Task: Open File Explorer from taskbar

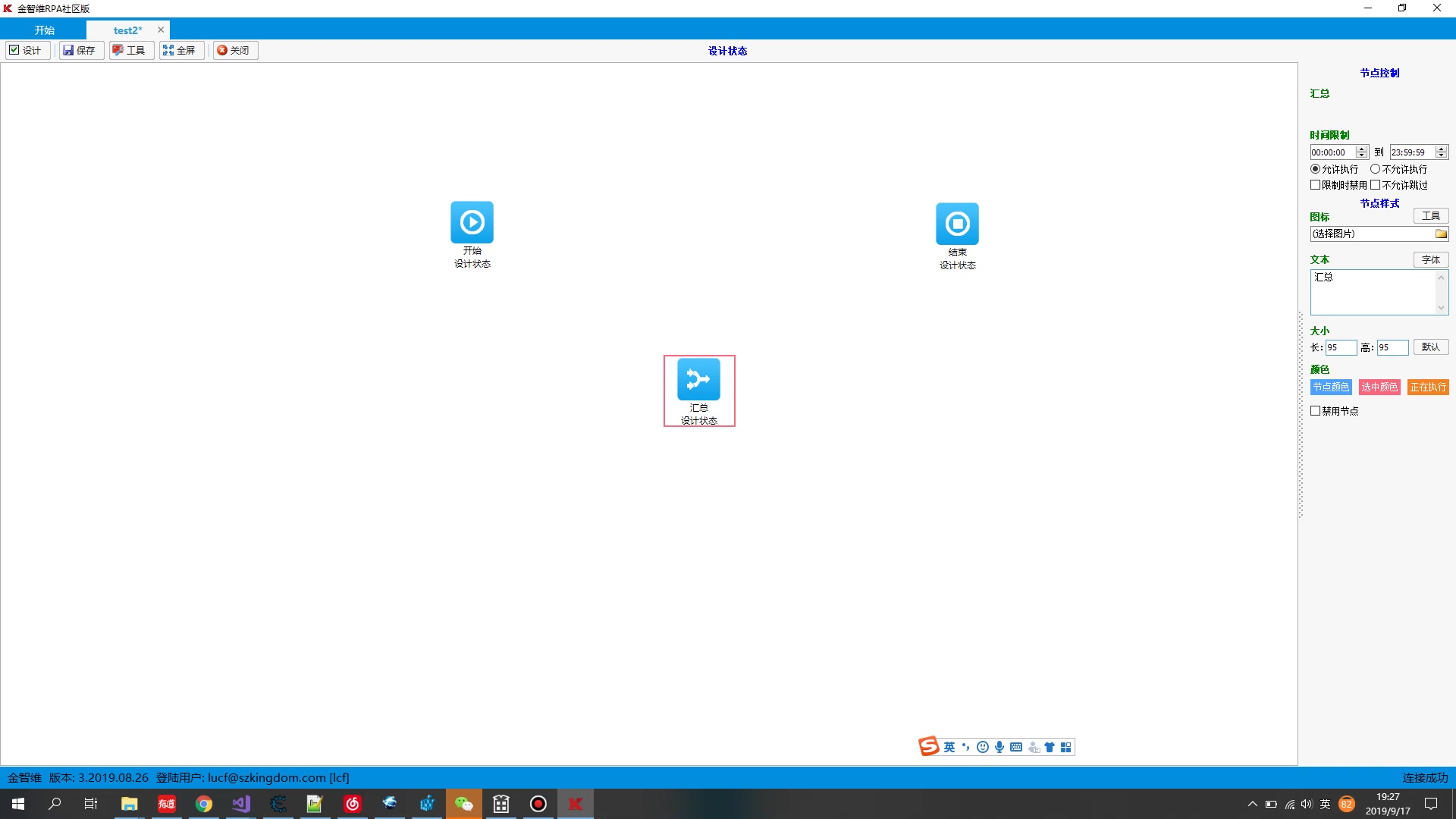Action: [130, 804]
